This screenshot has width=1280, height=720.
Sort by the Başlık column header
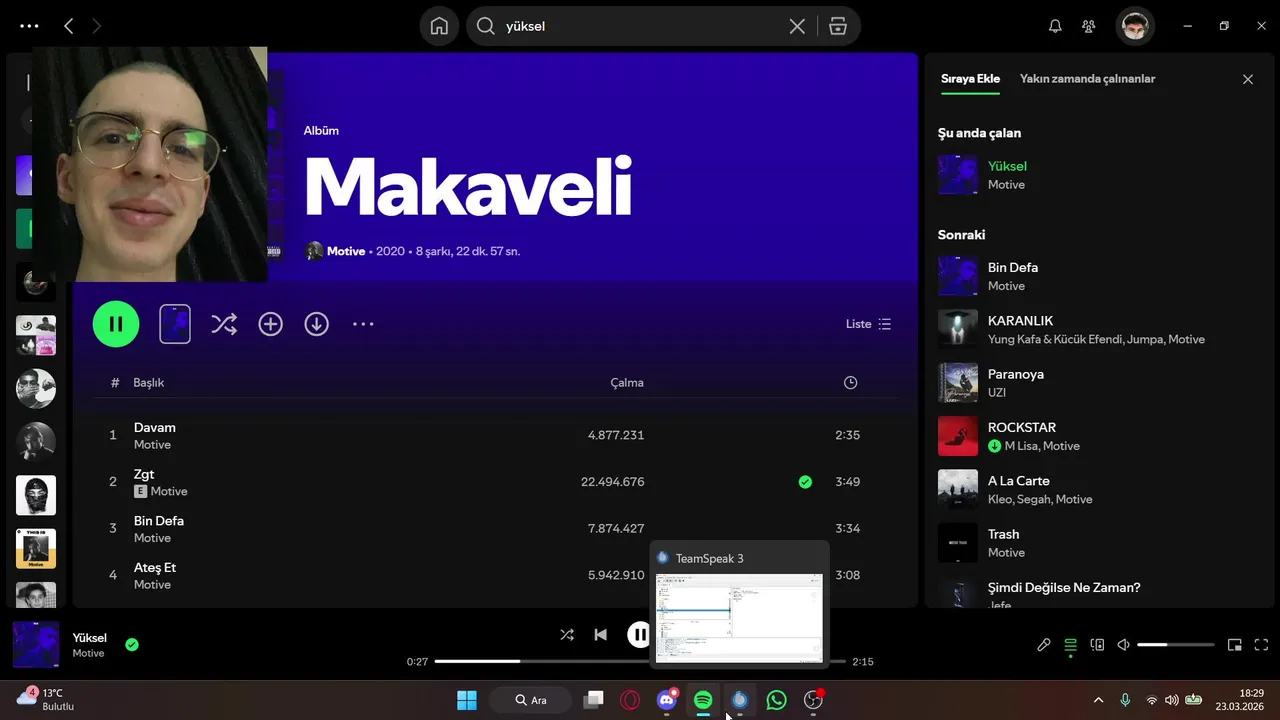pos(149,383)
